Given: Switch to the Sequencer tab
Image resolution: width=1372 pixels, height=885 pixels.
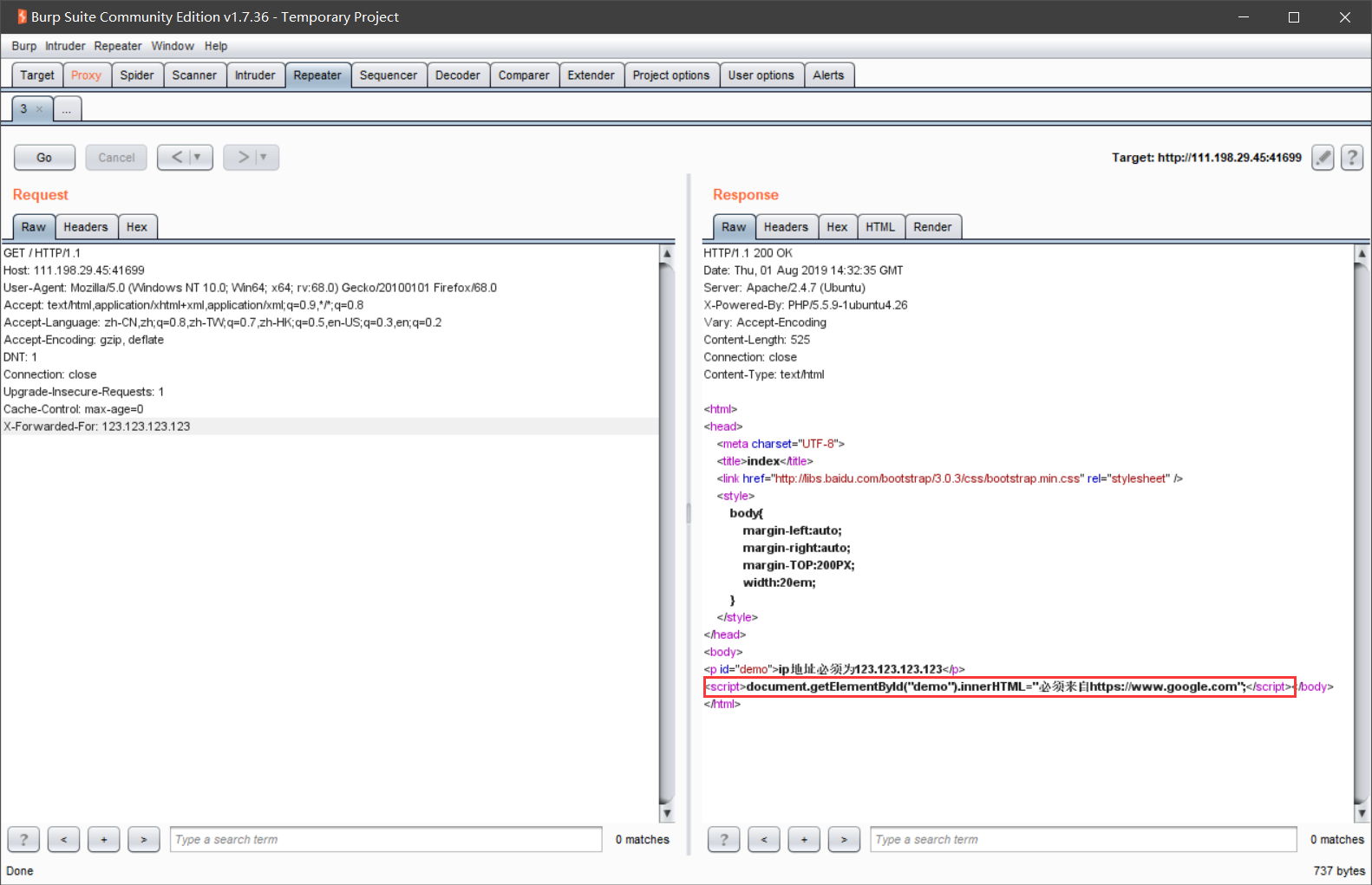Looking at the screenshot, I should tap(389, 75).
